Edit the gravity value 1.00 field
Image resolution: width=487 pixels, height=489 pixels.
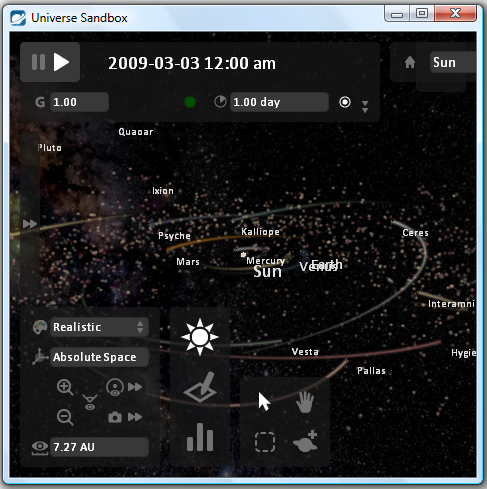79,102
